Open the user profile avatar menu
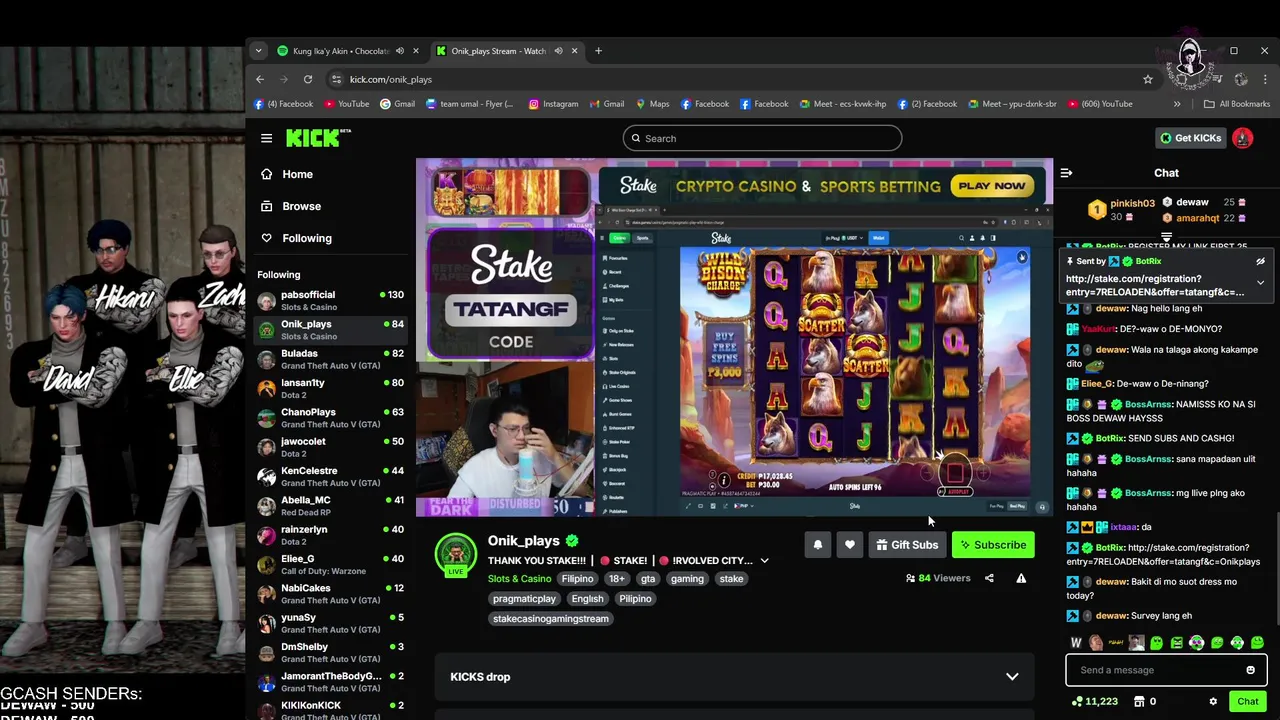 [1242, 138]
